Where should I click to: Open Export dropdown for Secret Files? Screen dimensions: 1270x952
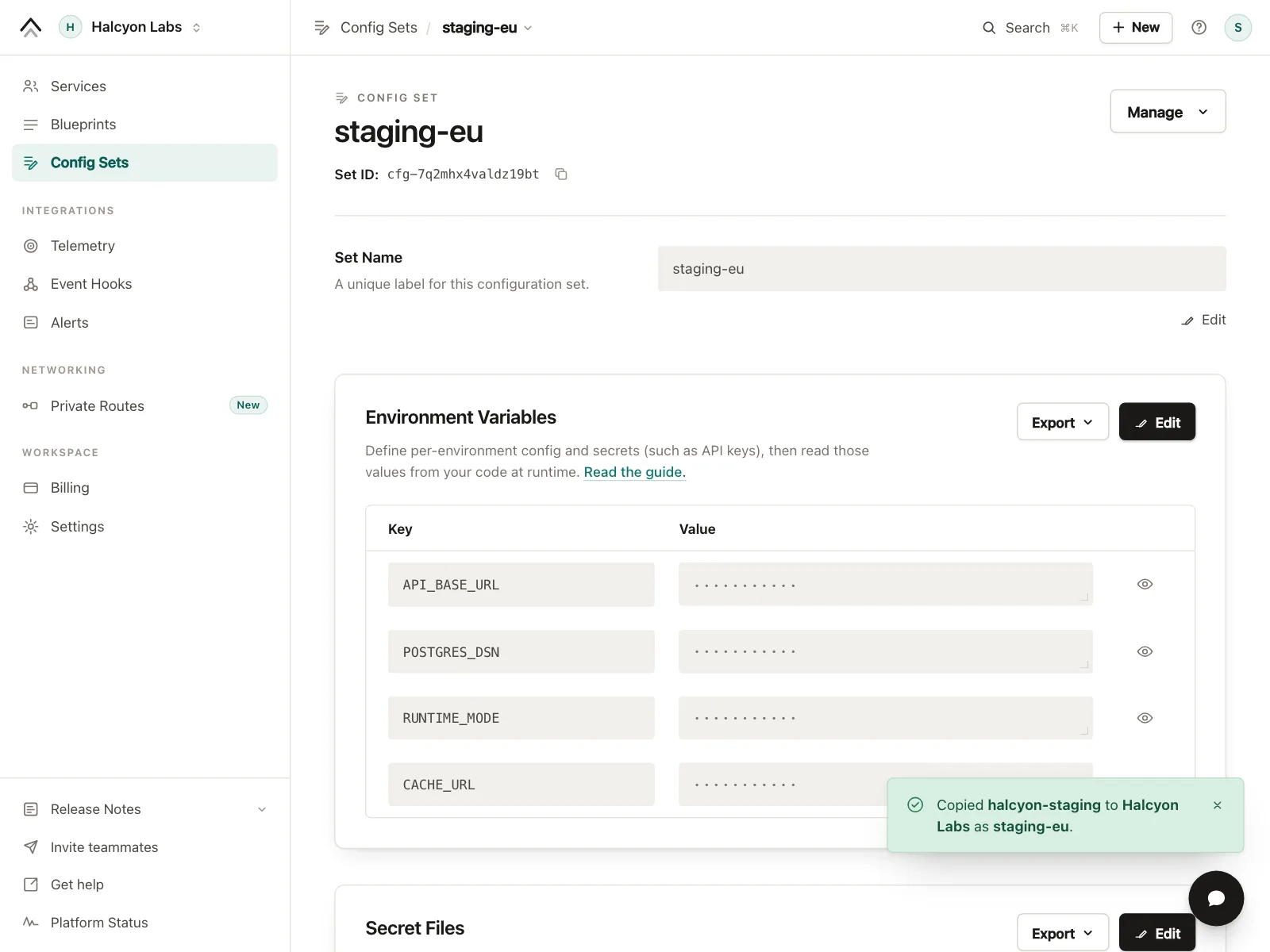(x=1063, y=933)
